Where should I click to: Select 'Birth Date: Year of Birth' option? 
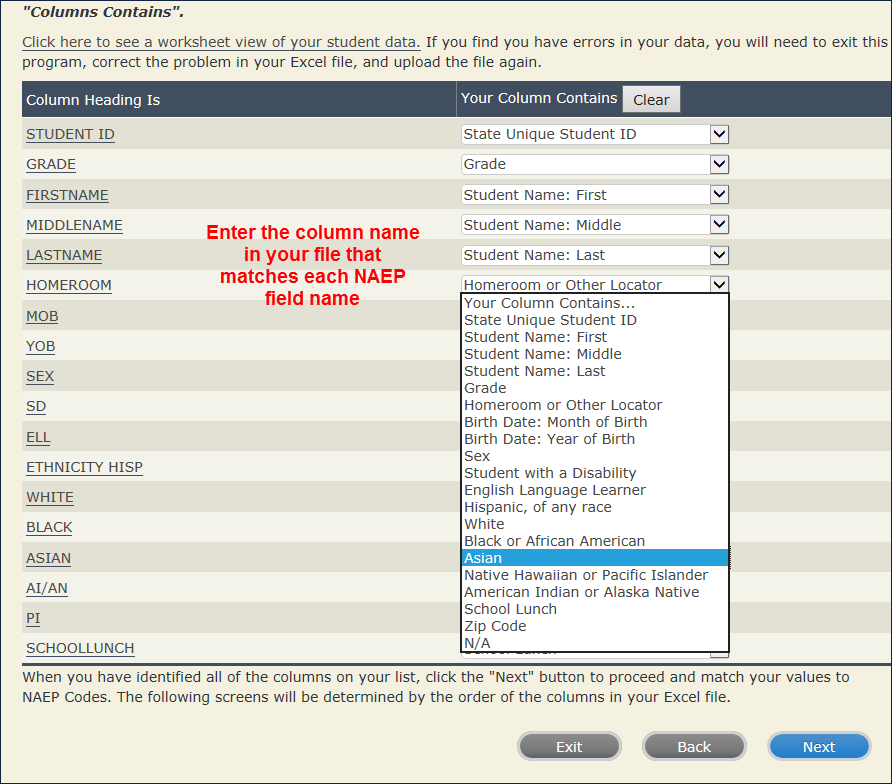(595, 439)
